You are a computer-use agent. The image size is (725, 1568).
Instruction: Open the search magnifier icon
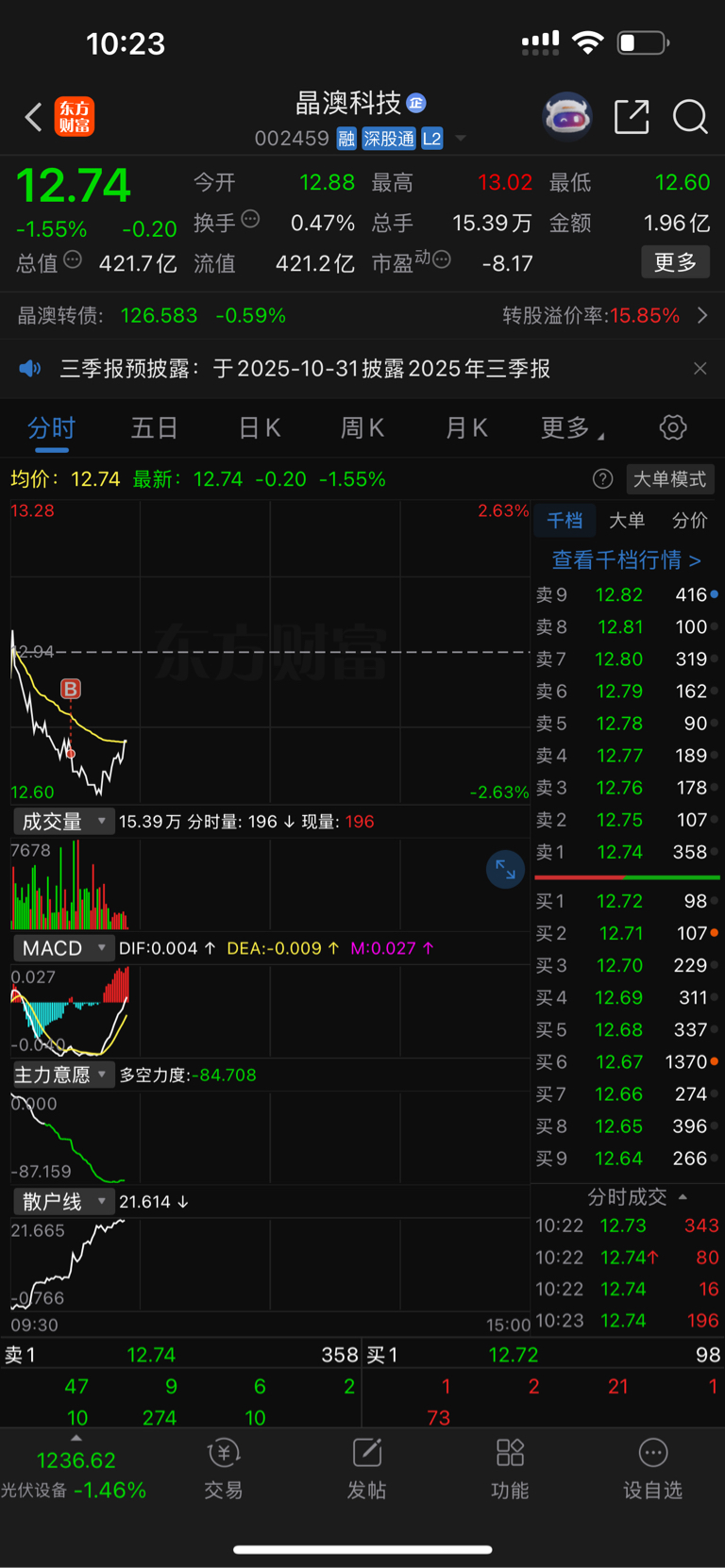[x=690, y=117]
